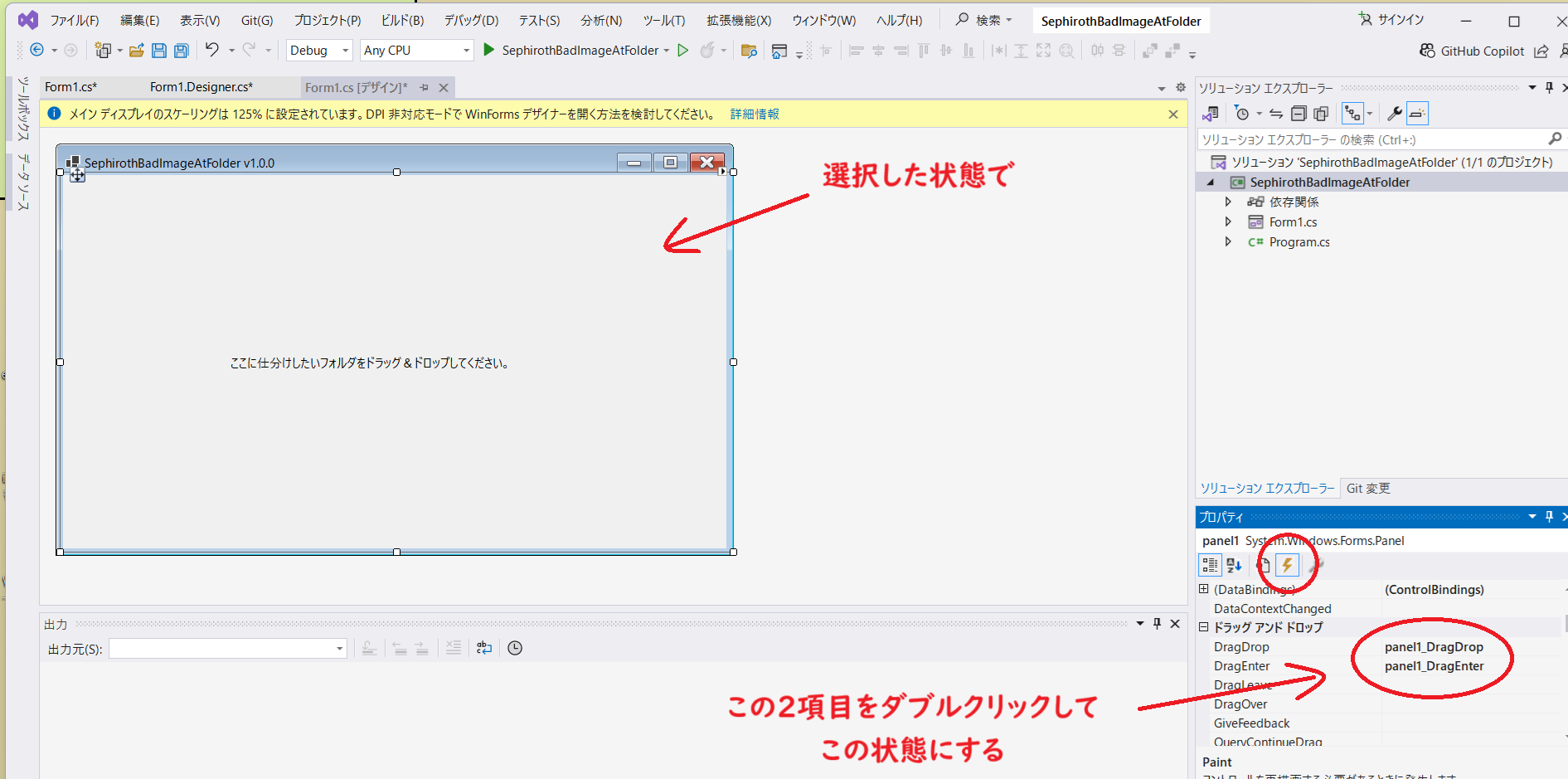
Task: Collapse the ドラッグ アンド ドロップ category
Action: tap(1204, 627)
